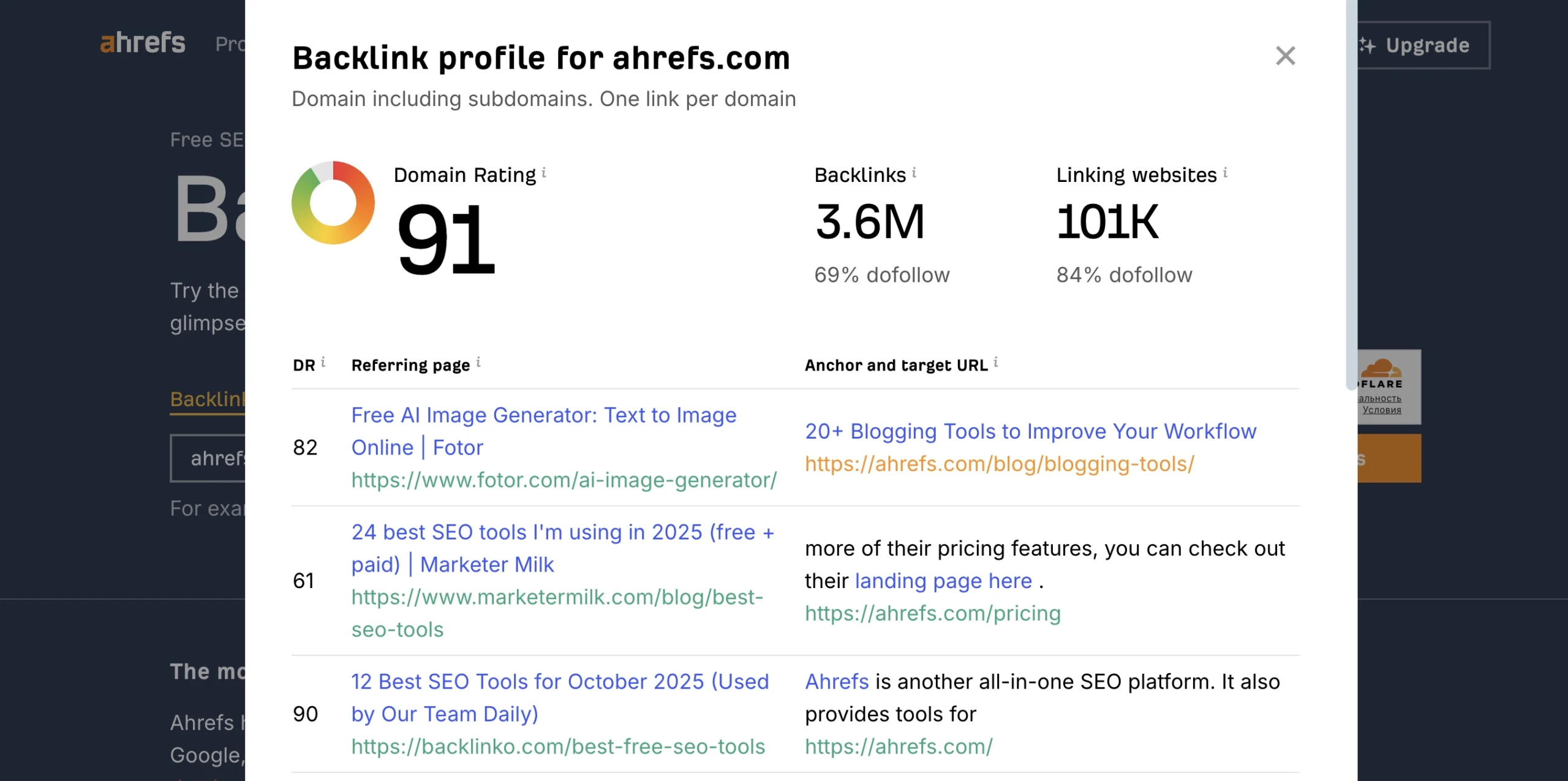1568x781 pixels.
Task: Click the Backlinks info icon
Action: click(x=915, y=172)
